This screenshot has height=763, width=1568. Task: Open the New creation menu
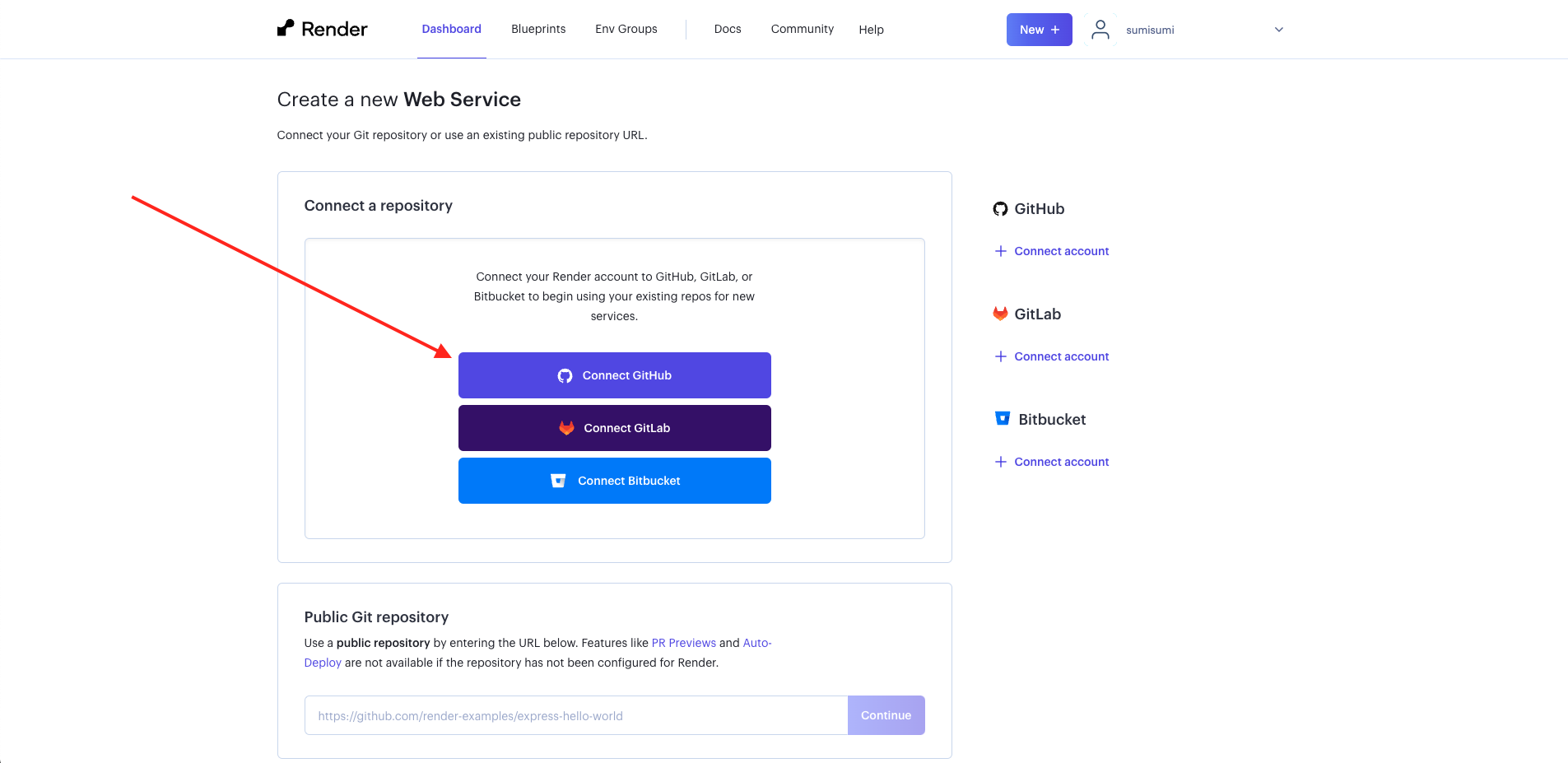pos(1039,30)
